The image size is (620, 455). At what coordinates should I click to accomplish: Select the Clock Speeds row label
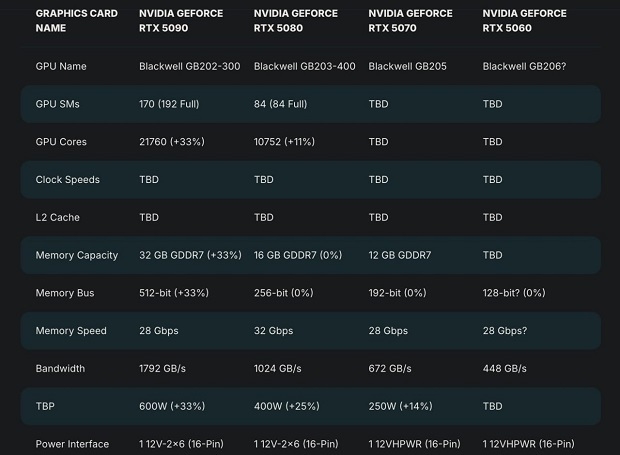(x=67, y=180)
